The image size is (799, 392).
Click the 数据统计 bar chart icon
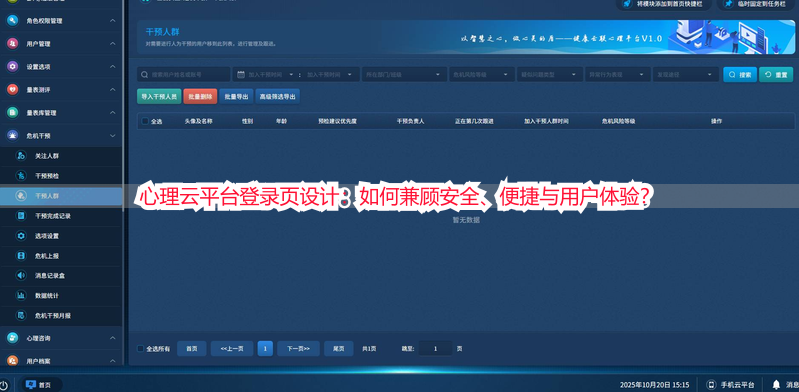pos(21,295)
